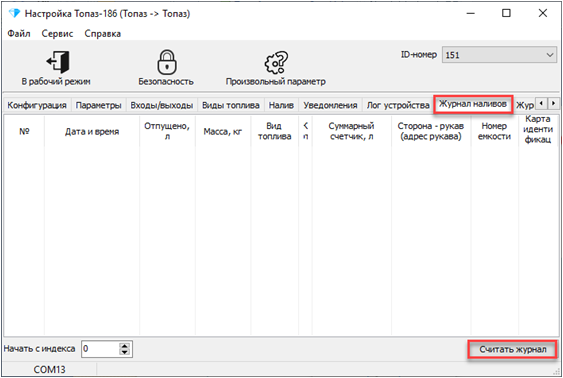Switch to the Конфигурация tab

click(x=37, y=105)
